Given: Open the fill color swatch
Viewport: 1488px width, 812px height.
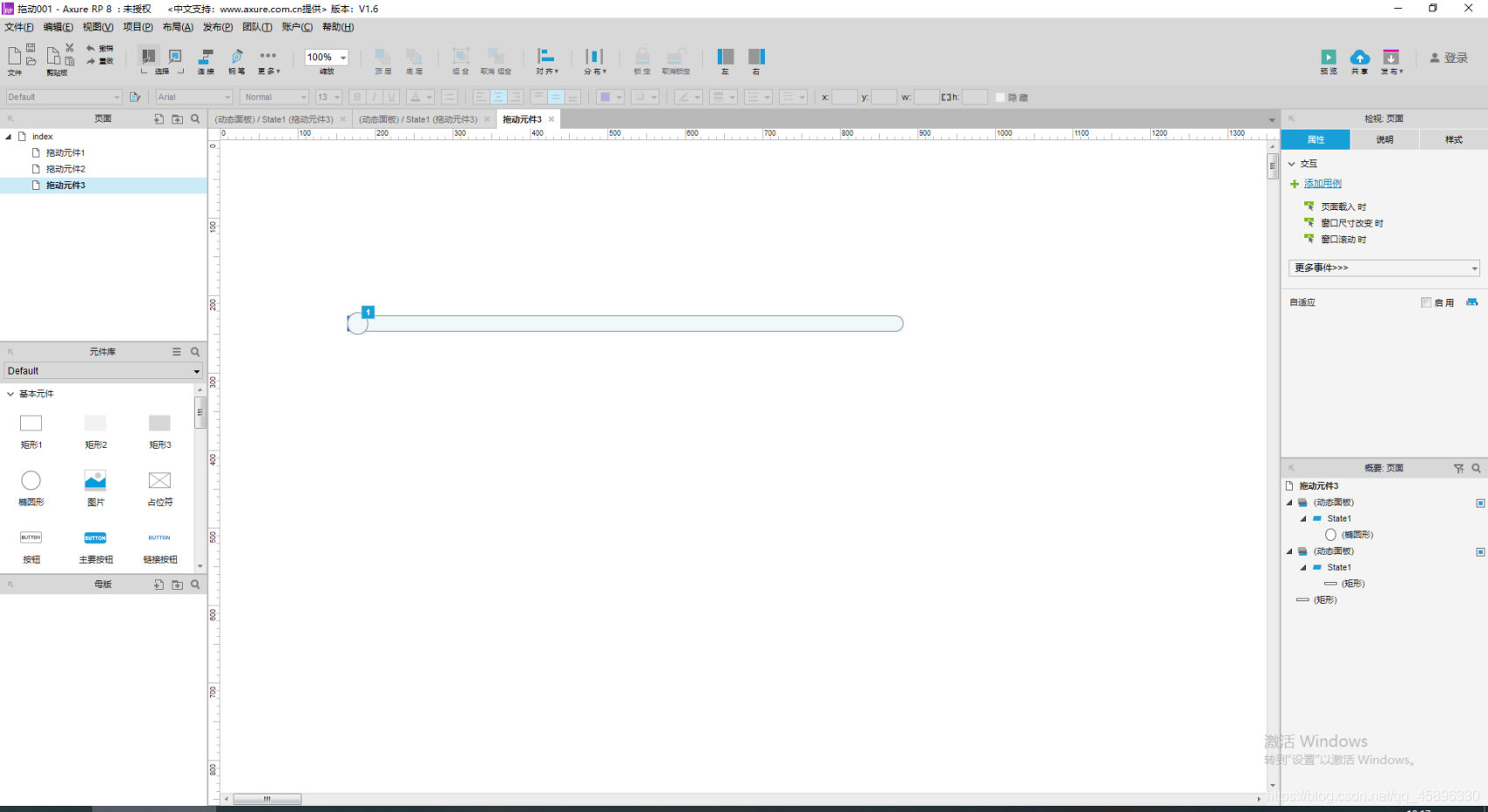Looking at the screenshot, I should pos(609,97).
